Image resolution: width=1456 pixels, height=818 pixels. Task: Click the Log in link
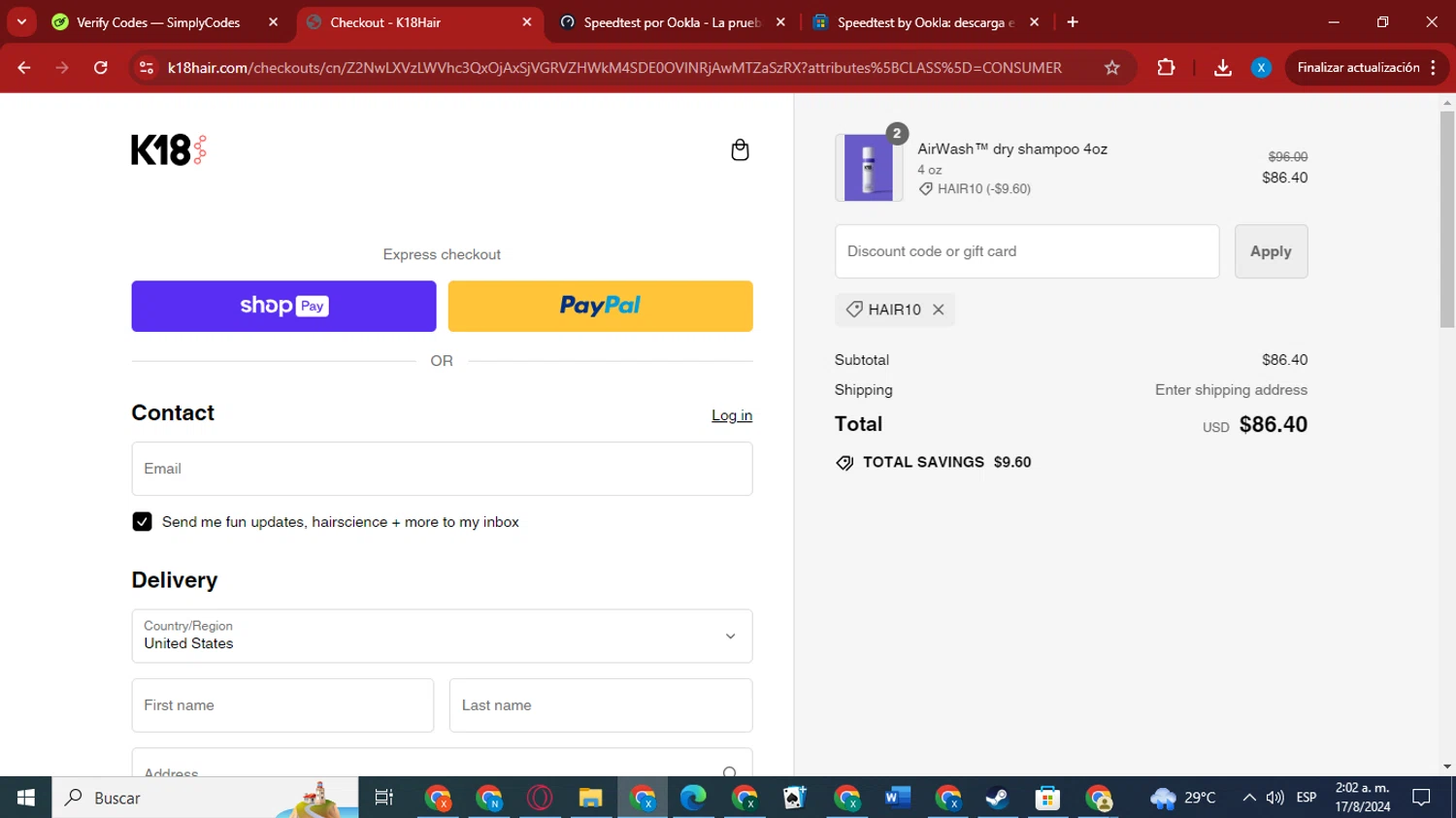[732, 415]
